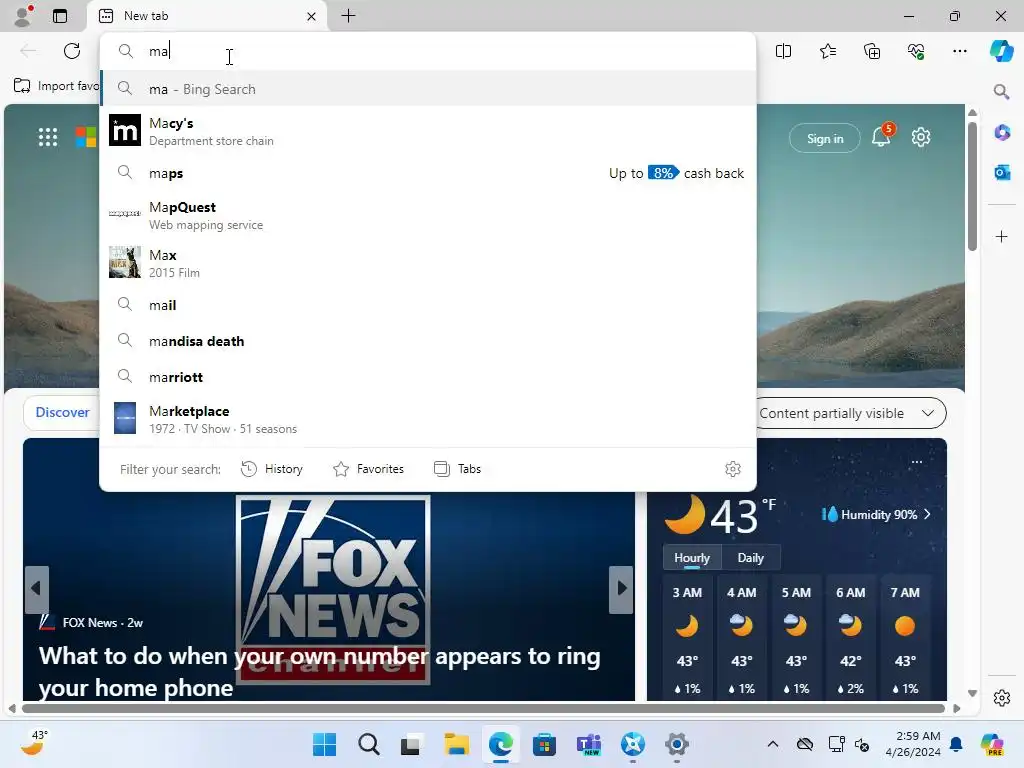Screen dimensions: 1024x768
Task: Go to next news slide arrow
Action: 621,590
